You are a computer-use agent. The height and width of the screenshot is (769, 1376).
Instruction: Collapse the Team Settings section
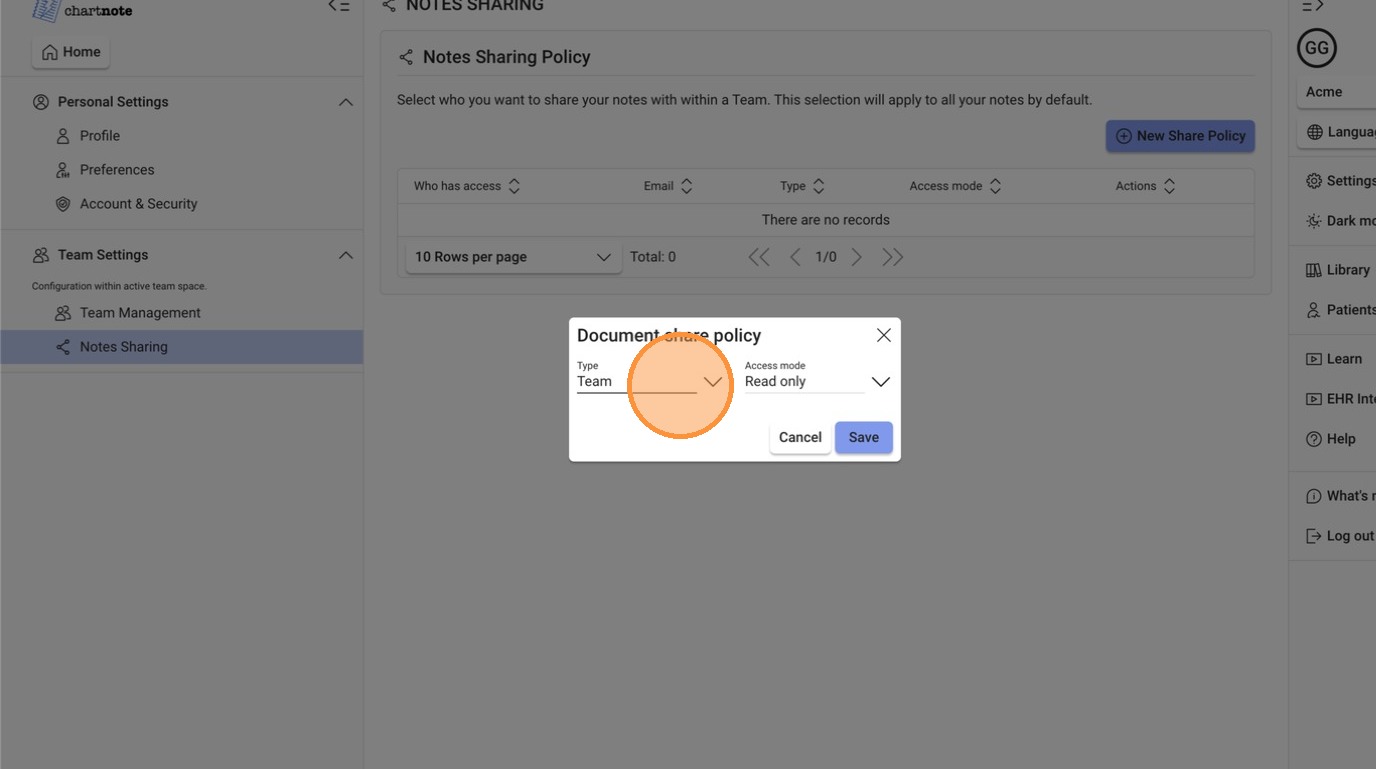click(345, 255)
